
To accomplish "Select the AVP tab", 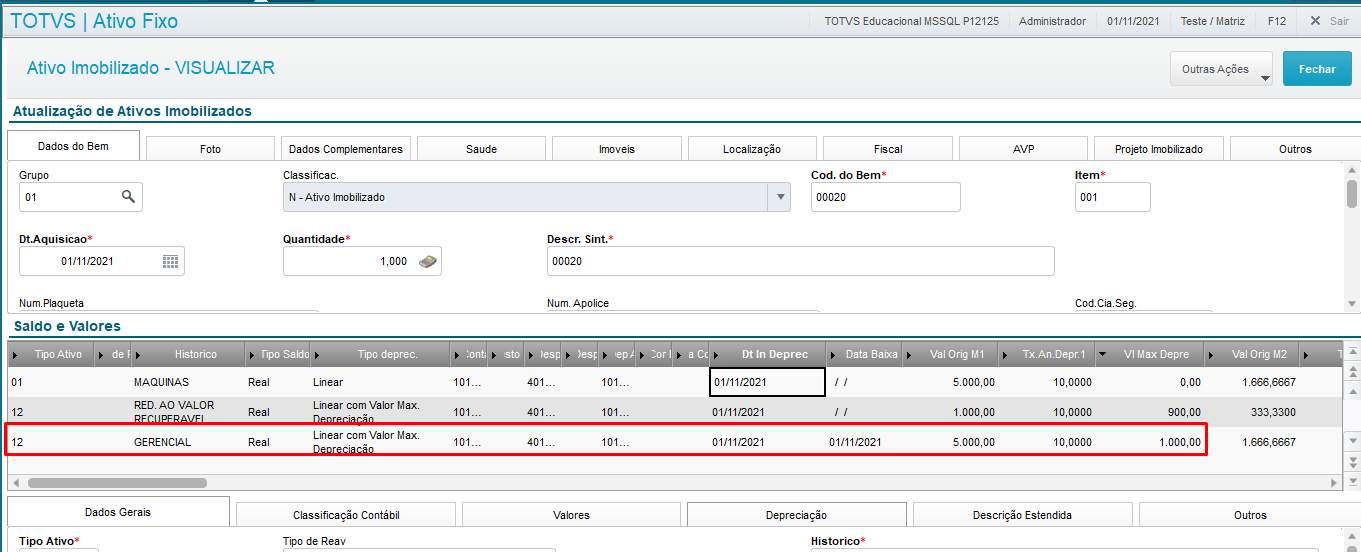I will pyautogui.click(x=1023, y=149).
